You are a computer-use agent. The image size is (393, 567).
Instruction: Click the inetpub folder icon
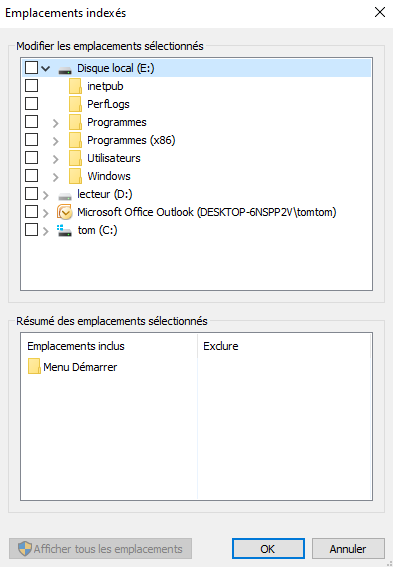(75, 86)
